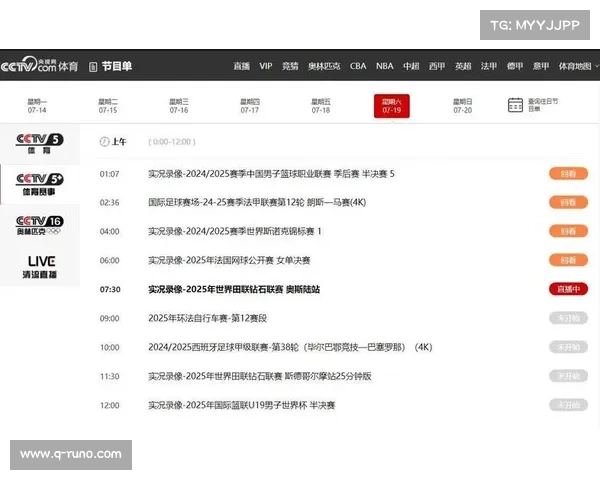Image resolution: width=600 pixels, height=480 pixels.
Task: Click 直播中 button for the 07:30 program
Action: (567, 289)
